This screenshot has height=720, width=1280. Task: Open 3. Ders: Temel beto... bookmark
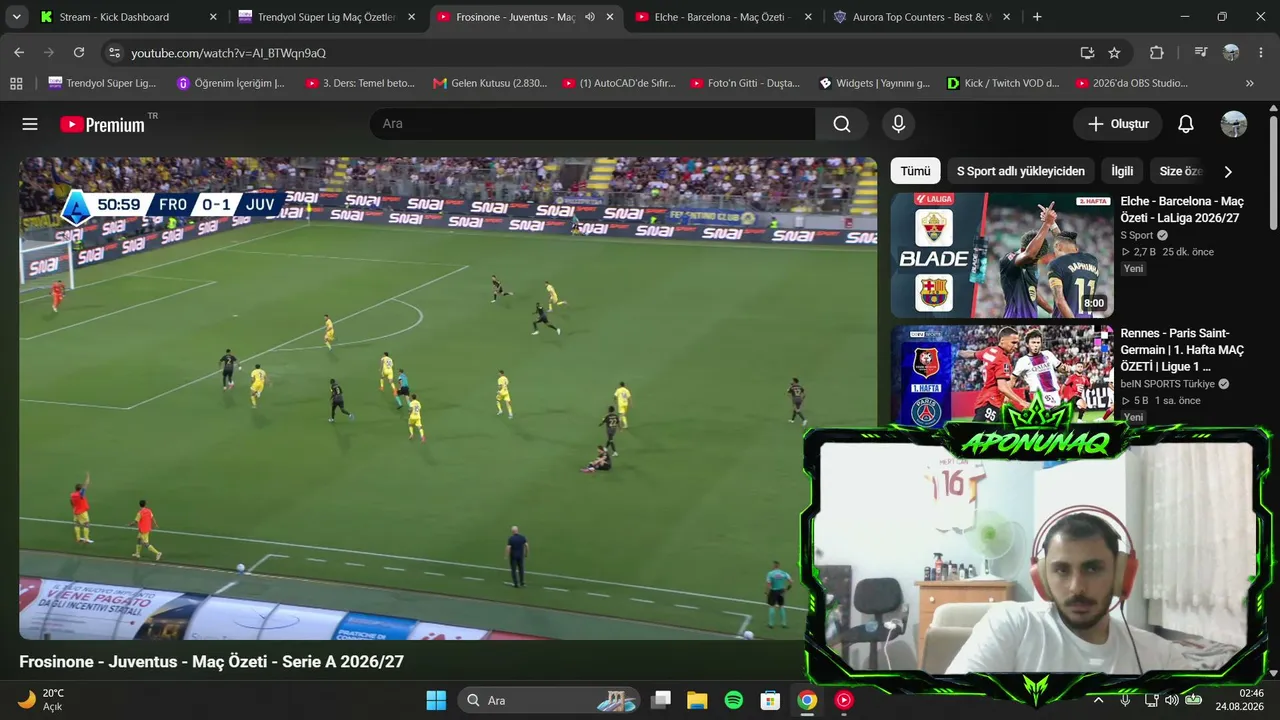pyautogui.click(x=359, y=83)
